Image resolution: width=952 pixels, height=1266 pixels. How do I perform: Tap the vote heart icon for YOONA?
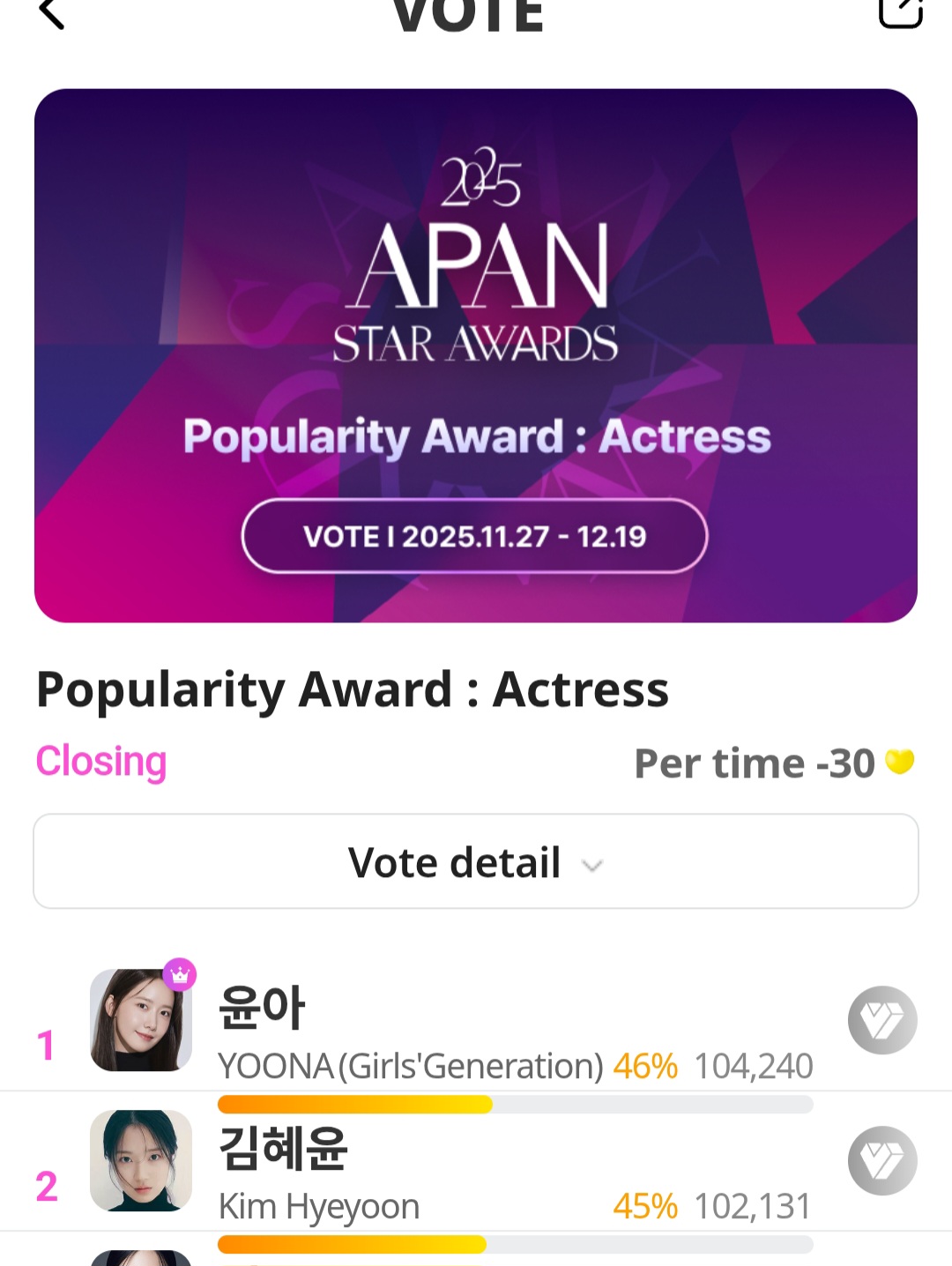point(882,1020)
